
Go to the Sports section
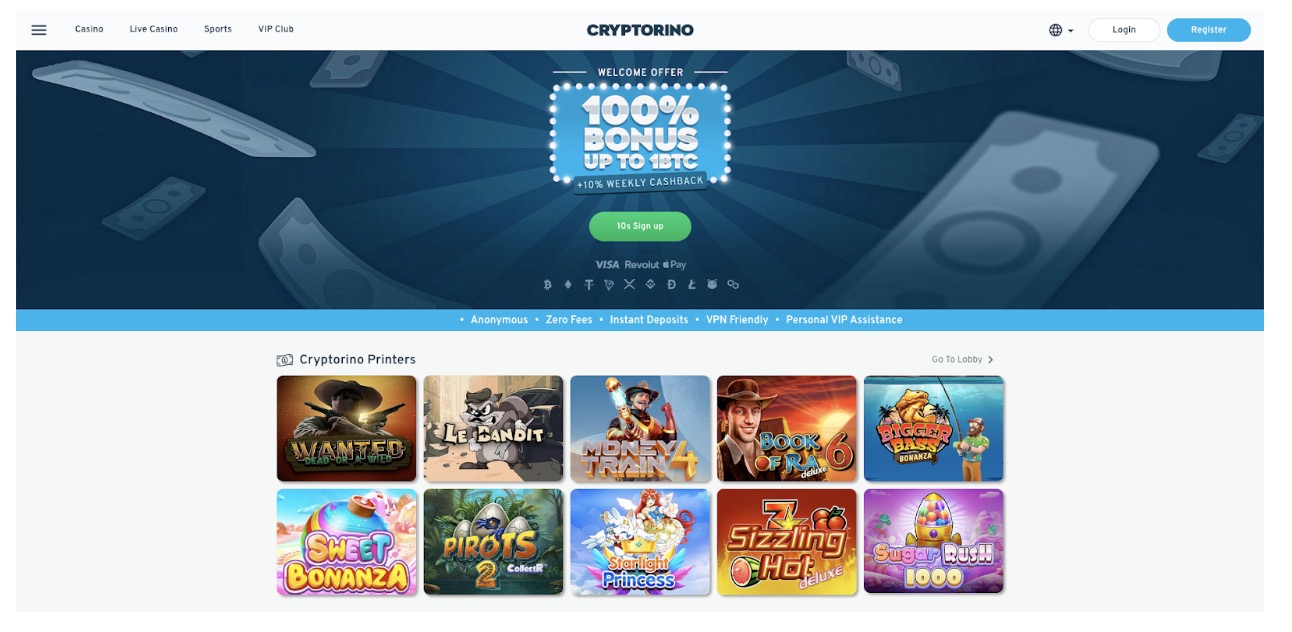click(x=218, y=29)
